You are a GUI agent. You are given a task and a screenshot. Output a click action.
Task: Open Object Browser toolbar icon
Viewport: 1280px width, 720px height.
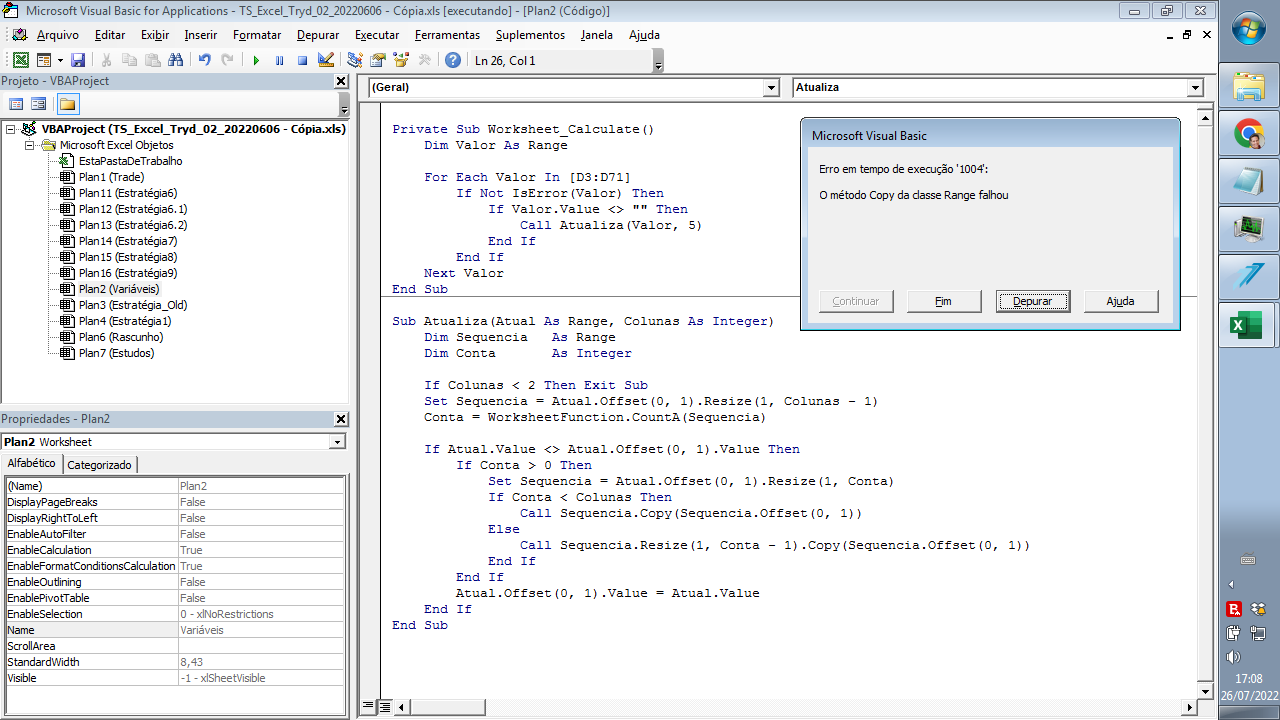pos(401,60)
